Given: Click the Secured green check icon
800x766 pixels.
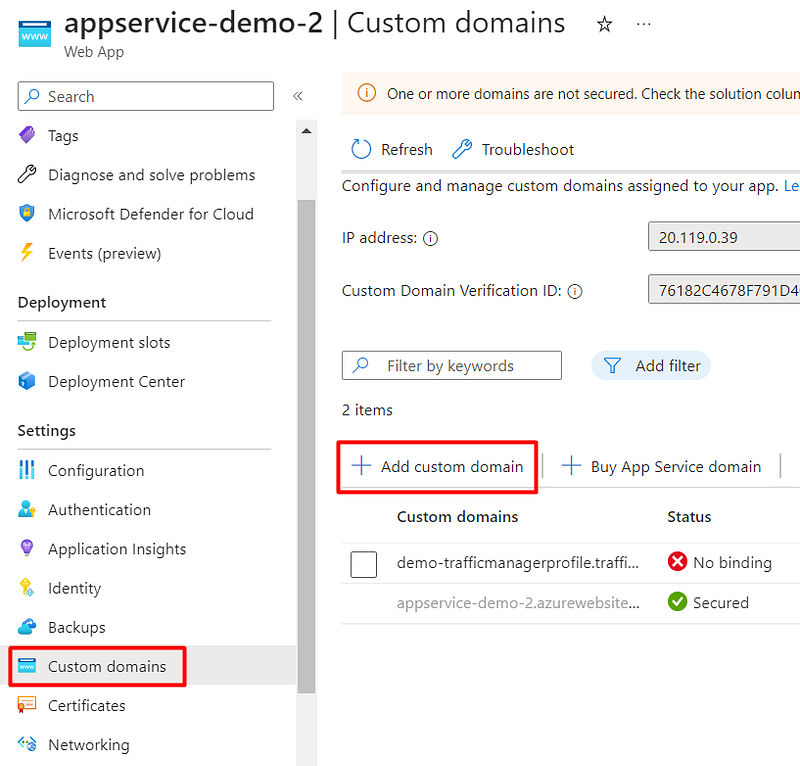Looking at the screenshot, I should pos(677,602).
